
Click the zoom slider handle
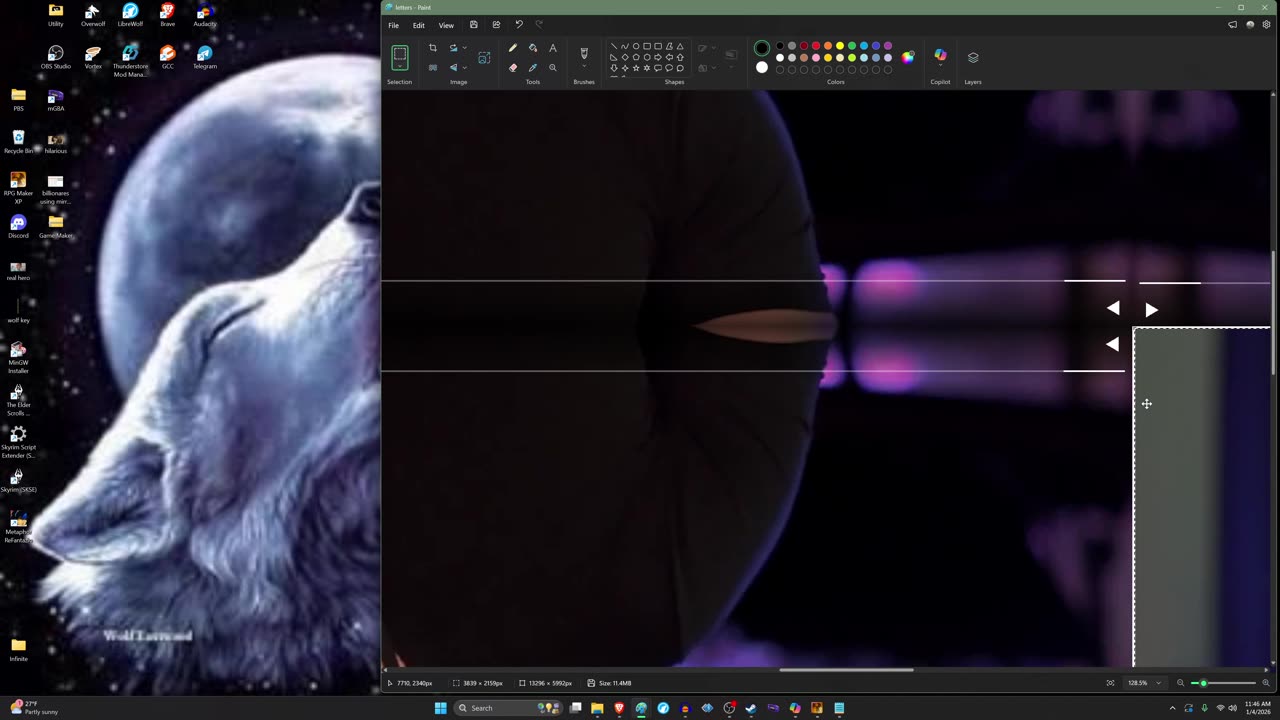pos(1203,683)
